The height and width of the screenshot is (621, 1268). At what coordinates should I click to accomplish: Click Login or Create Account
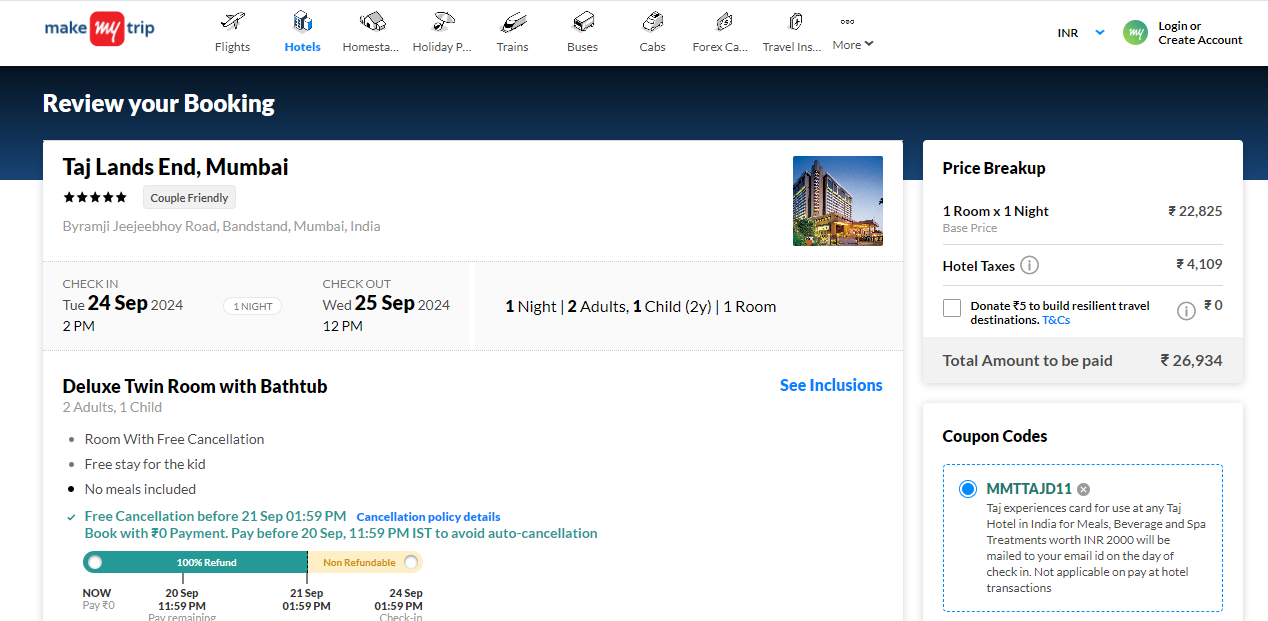coord(1200,33)
